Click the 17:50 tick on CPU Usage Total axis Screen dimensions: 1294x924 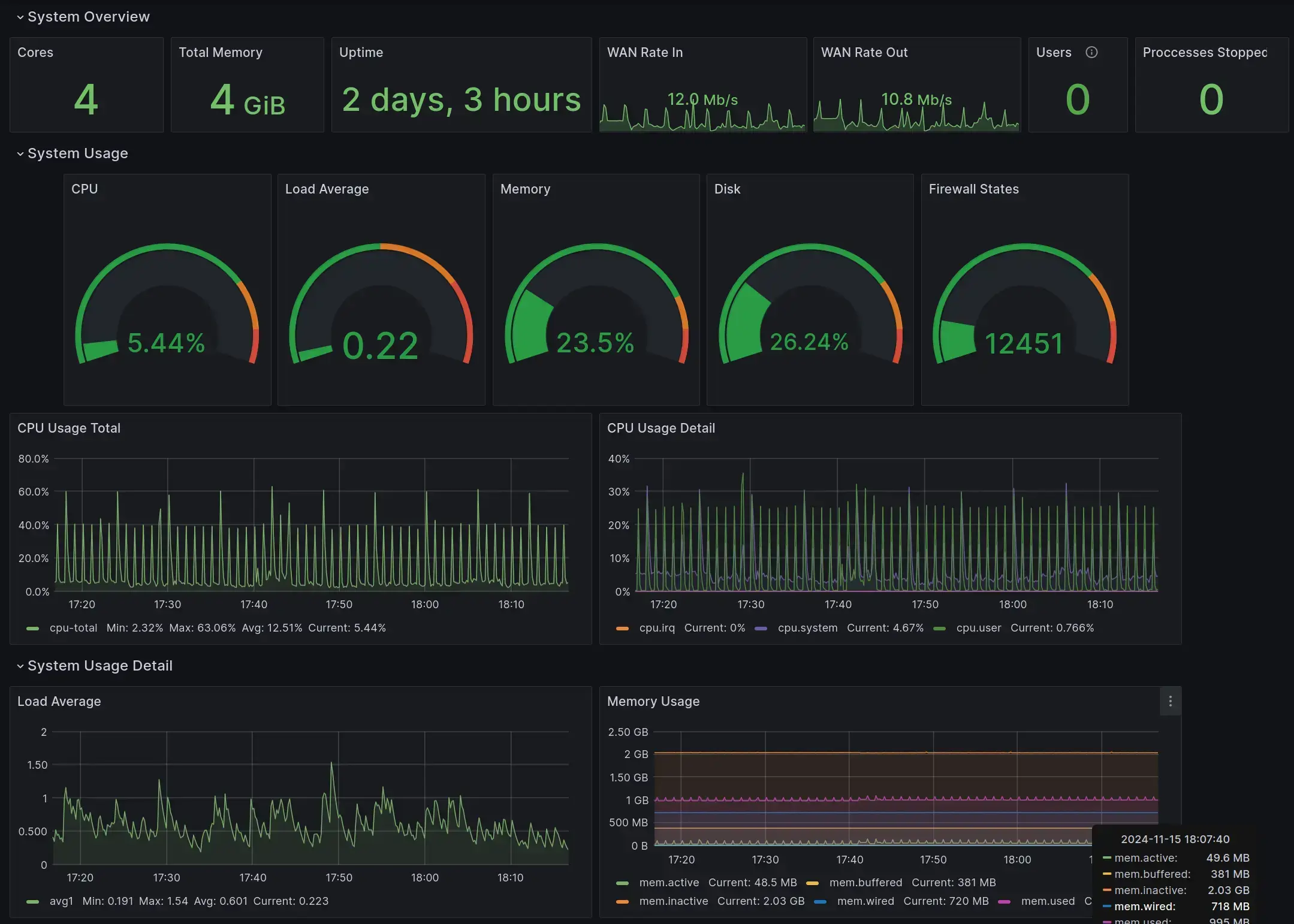click(339, 605)
